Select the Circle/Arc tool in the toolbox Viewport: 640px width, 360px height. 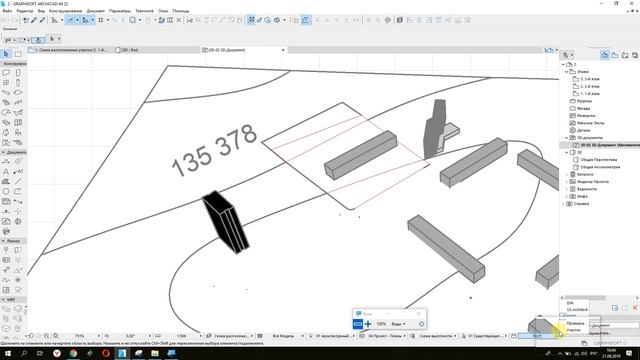pos(6,191)
